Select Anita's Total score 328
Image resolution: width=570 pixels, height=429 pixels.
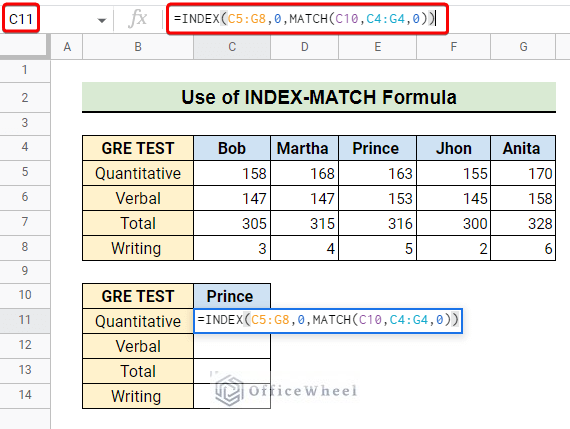pyautogui.click(x=523, y=223)
